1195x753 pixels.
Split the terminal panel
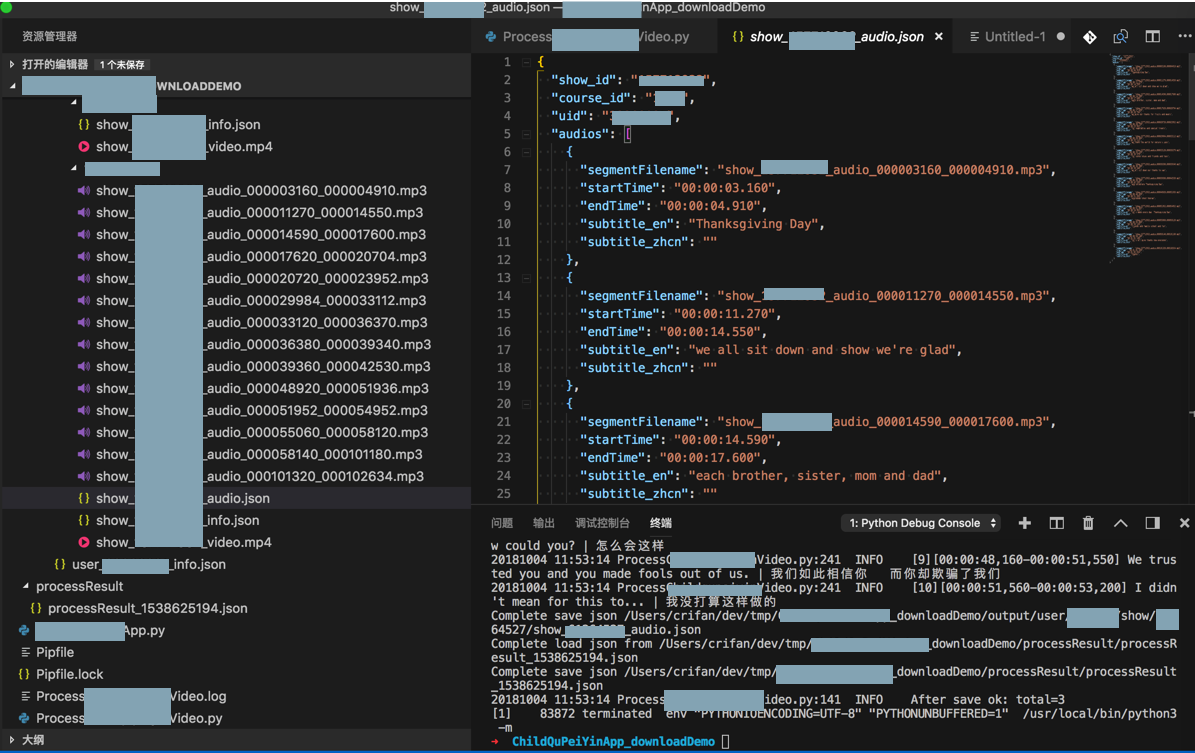click(1056, 523)
